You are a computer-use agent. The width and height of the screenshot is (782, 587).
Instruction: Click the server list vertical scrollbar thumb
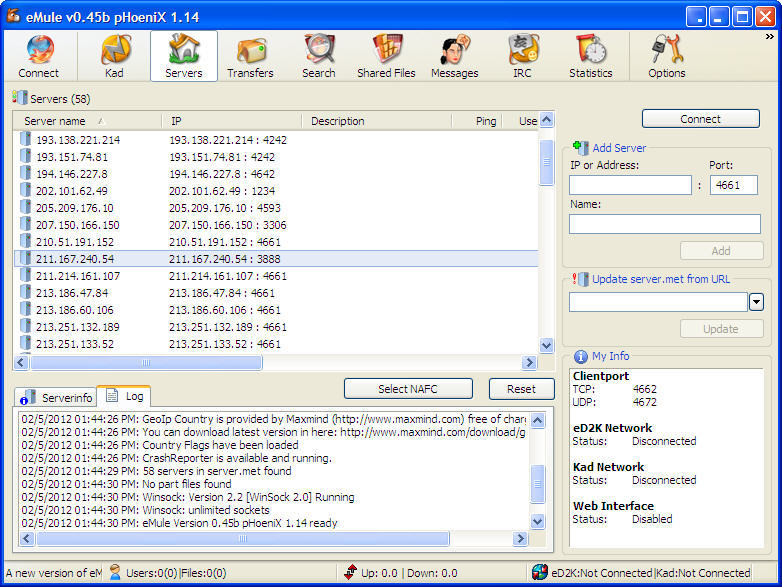(547, 163)
